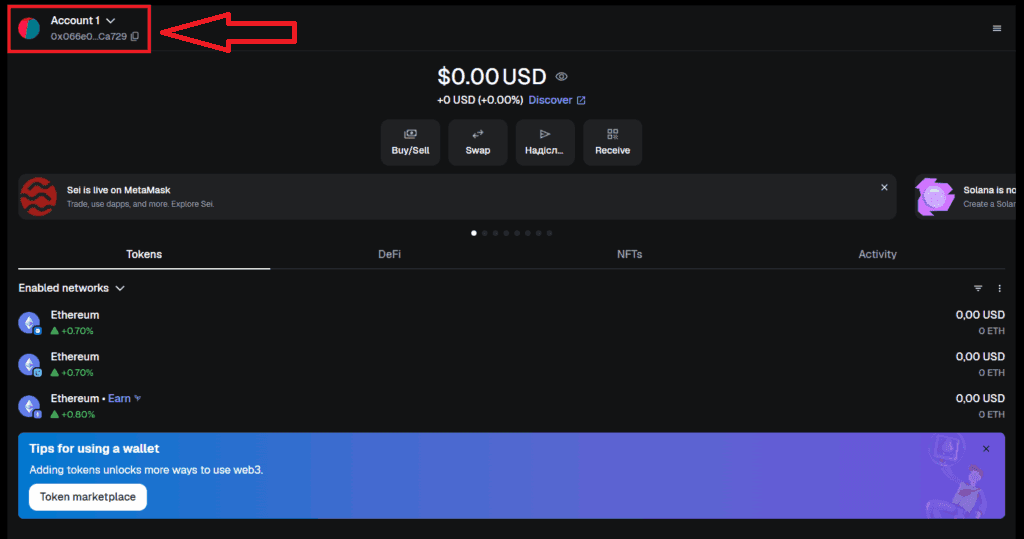Click the Token marketplace button
The width and height of the screenshot is (1024, 539).
click(x=88, y=497)
